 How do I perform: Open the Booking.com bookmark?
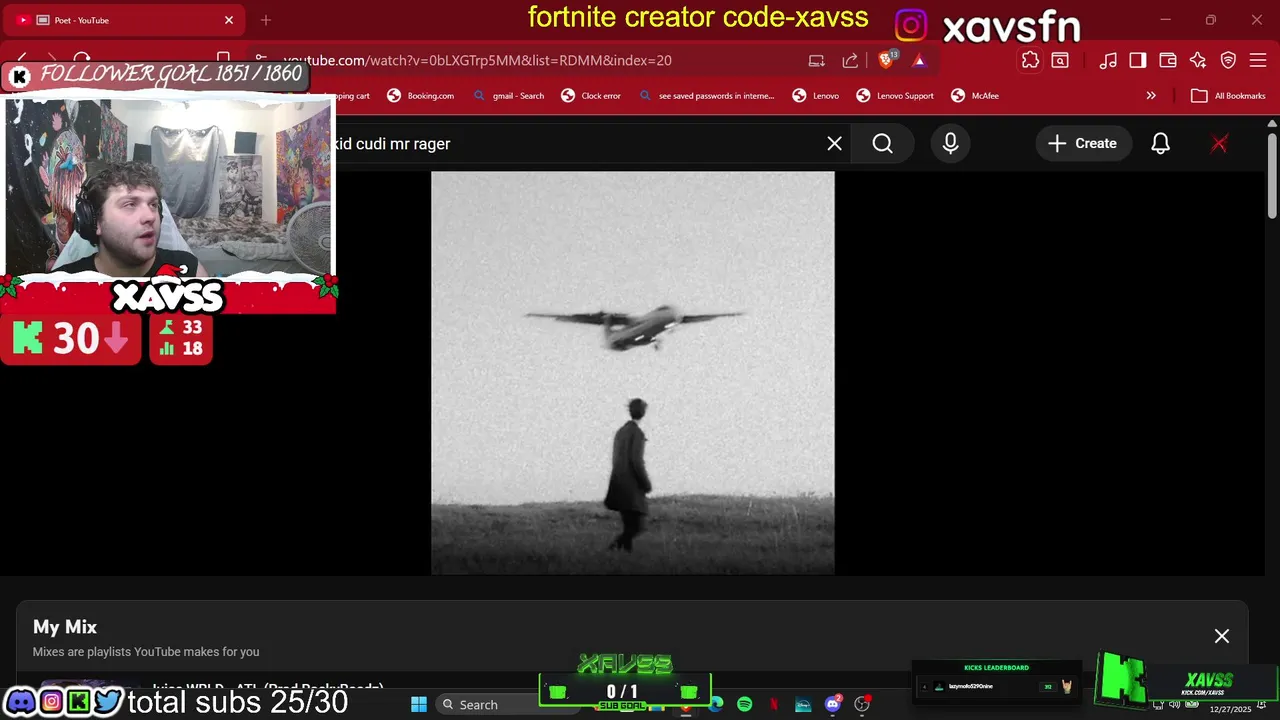point(421,96)
